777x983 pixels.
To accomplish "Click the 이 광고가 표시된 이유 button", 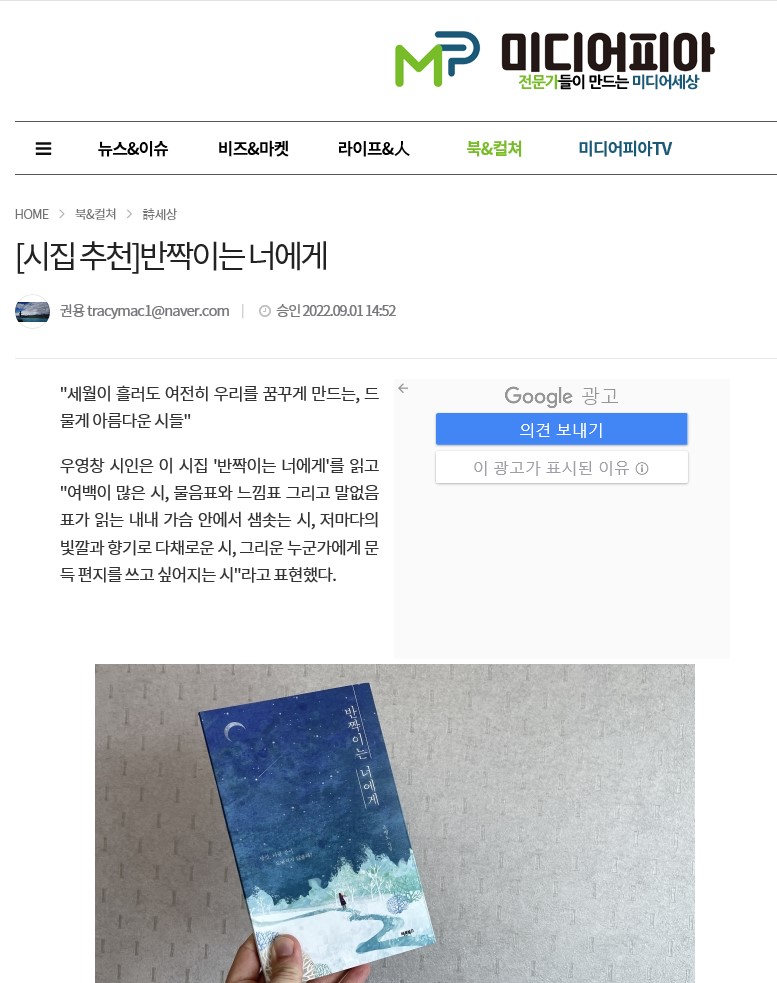I will [x=561, y=468].
